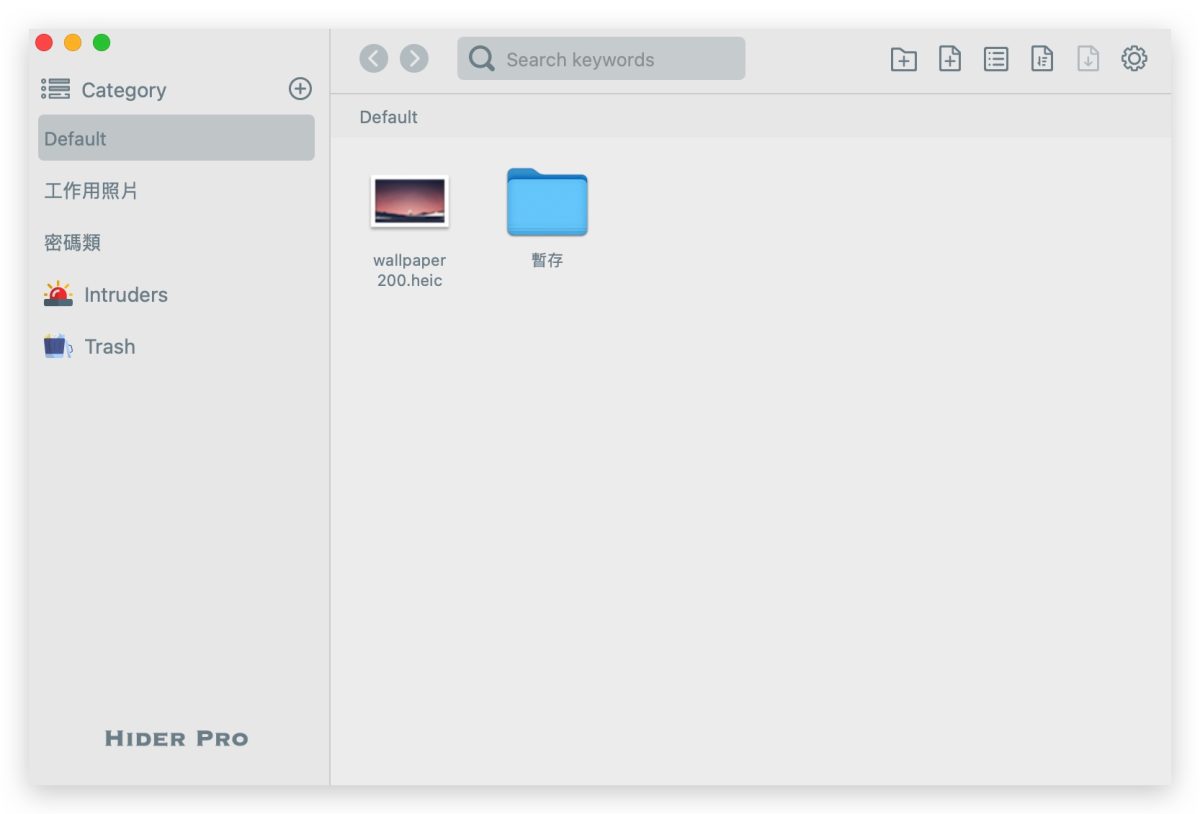Screen dimensions: 1200x814
Task: Click the Default breadcrumb path label
Action: (x=389, y=117)
